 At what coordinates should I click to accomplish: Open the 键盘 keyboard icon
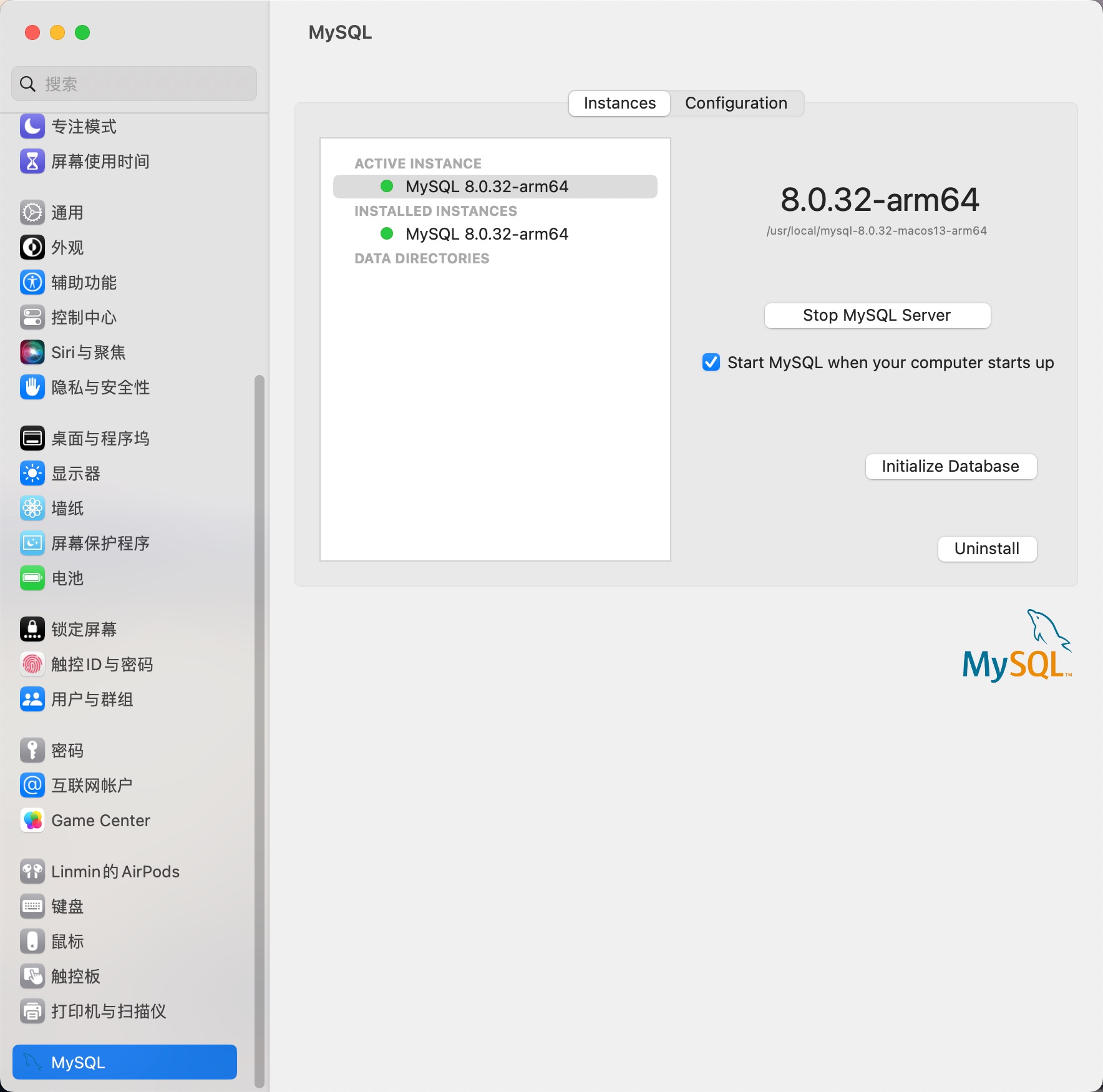(32, 907)
